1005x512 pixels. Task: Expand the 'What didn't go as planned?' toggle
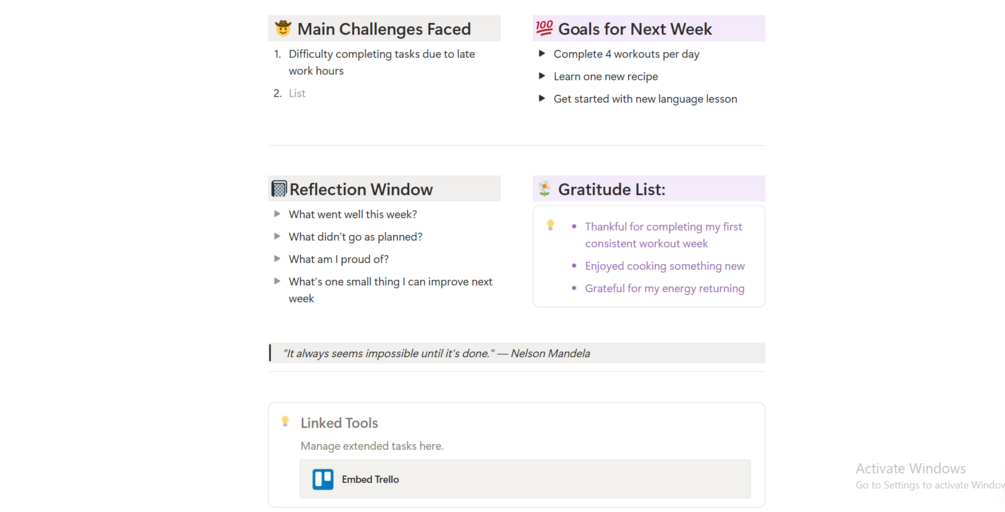pos(277,236)
